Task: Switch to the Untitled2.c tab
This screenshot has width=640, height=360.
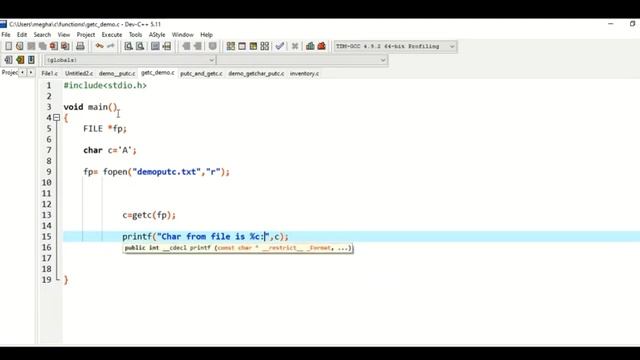Action: point(79,73)
